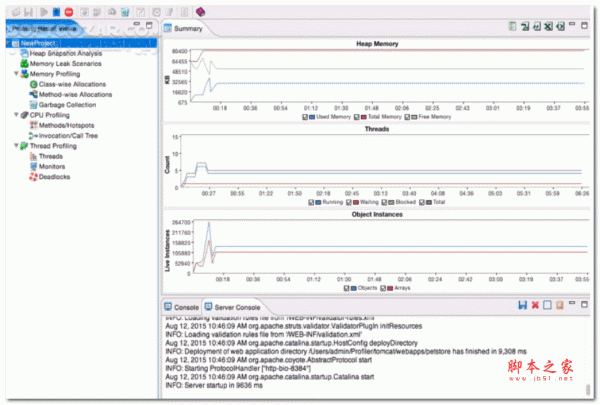Click the Garbage Collection tree icon
The height and width of the screenshot is (405, 600).
coord(34,105)
